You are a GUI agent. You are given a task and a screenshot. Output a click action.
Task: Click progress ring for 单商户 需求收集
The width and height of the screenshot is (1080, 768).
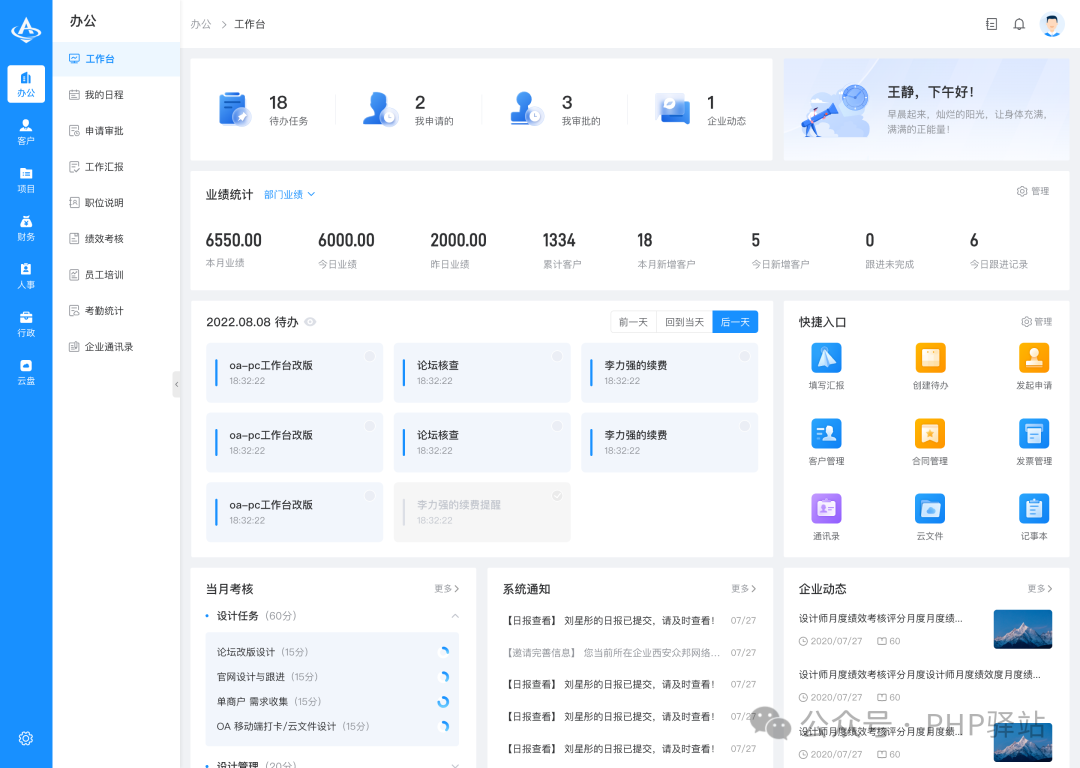coord(444,701)
